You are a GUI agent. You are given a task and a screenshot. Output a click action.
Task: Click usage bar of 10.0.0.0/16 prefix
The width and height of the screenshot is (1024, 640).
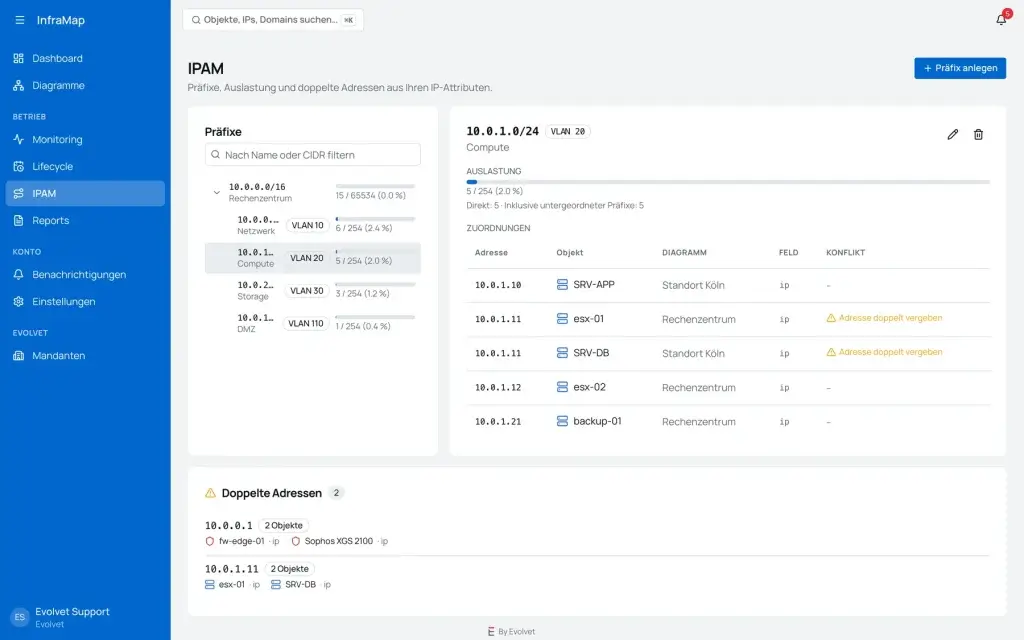[375, 186]
